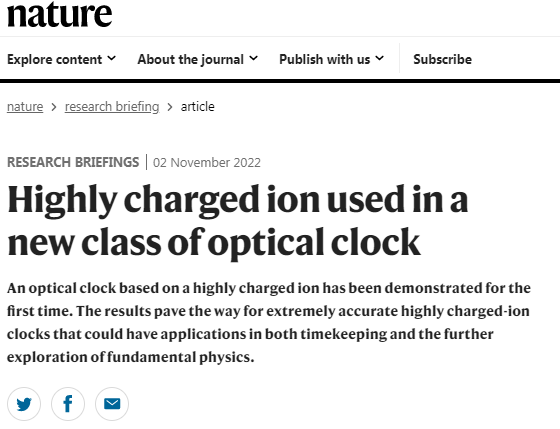Image resolution: width=560 pixels, height=429 pixels.
Task: Click the article headline text
Action: click(238, 221)
